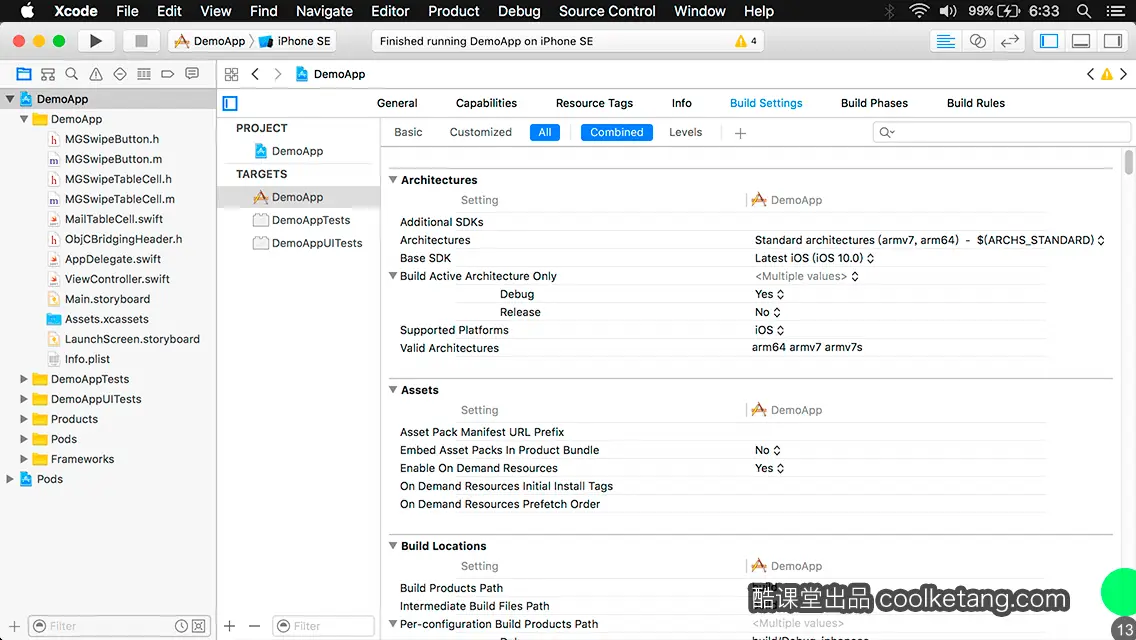Viewport: 1136px width, 640px height.
Task: Open macOS Spotlight search
Action: click(1084, 11)
